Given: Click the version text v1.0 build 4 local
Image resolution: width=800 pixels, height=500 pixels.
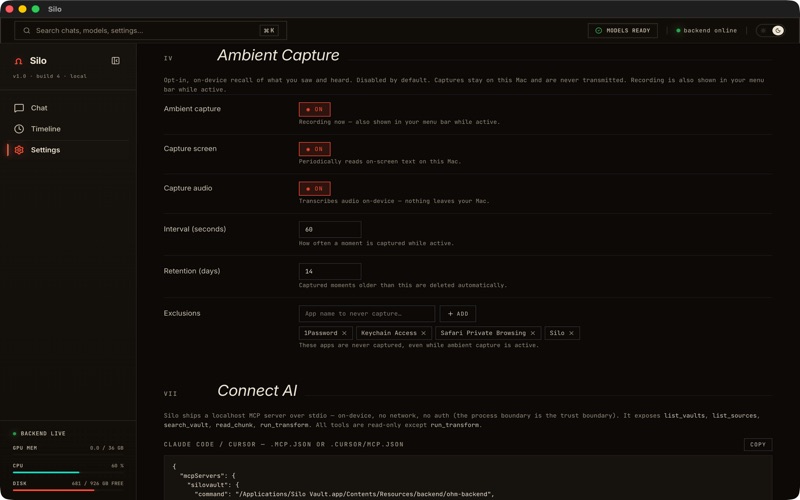Looking at the screenshot, I should pos(49,76).
